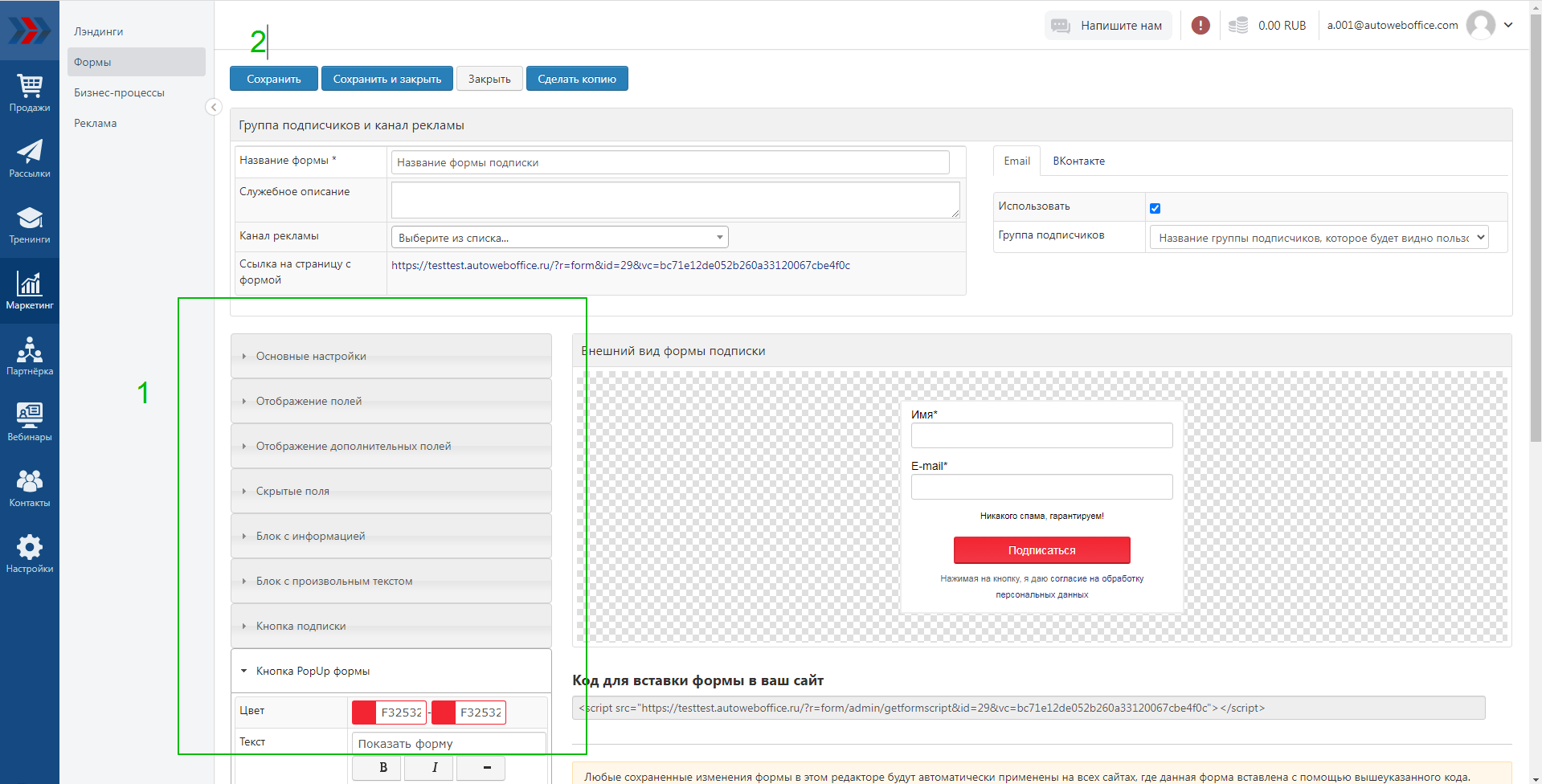Open the Рассылки paper plane section

click(30, 159)
